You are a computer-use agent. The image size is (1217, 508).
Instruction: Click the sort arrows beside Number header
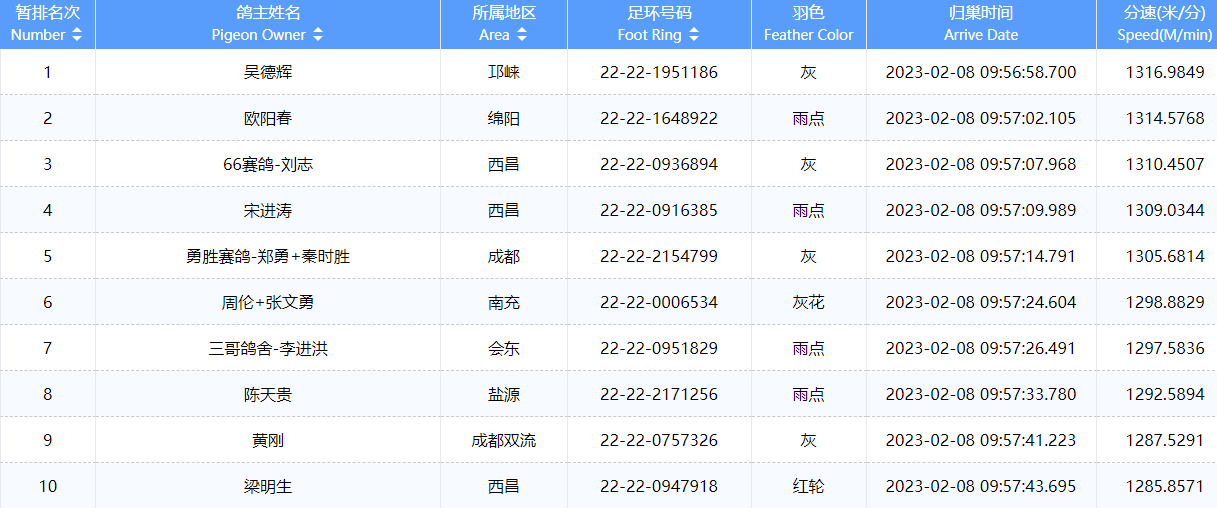click(x=77, y=35)
